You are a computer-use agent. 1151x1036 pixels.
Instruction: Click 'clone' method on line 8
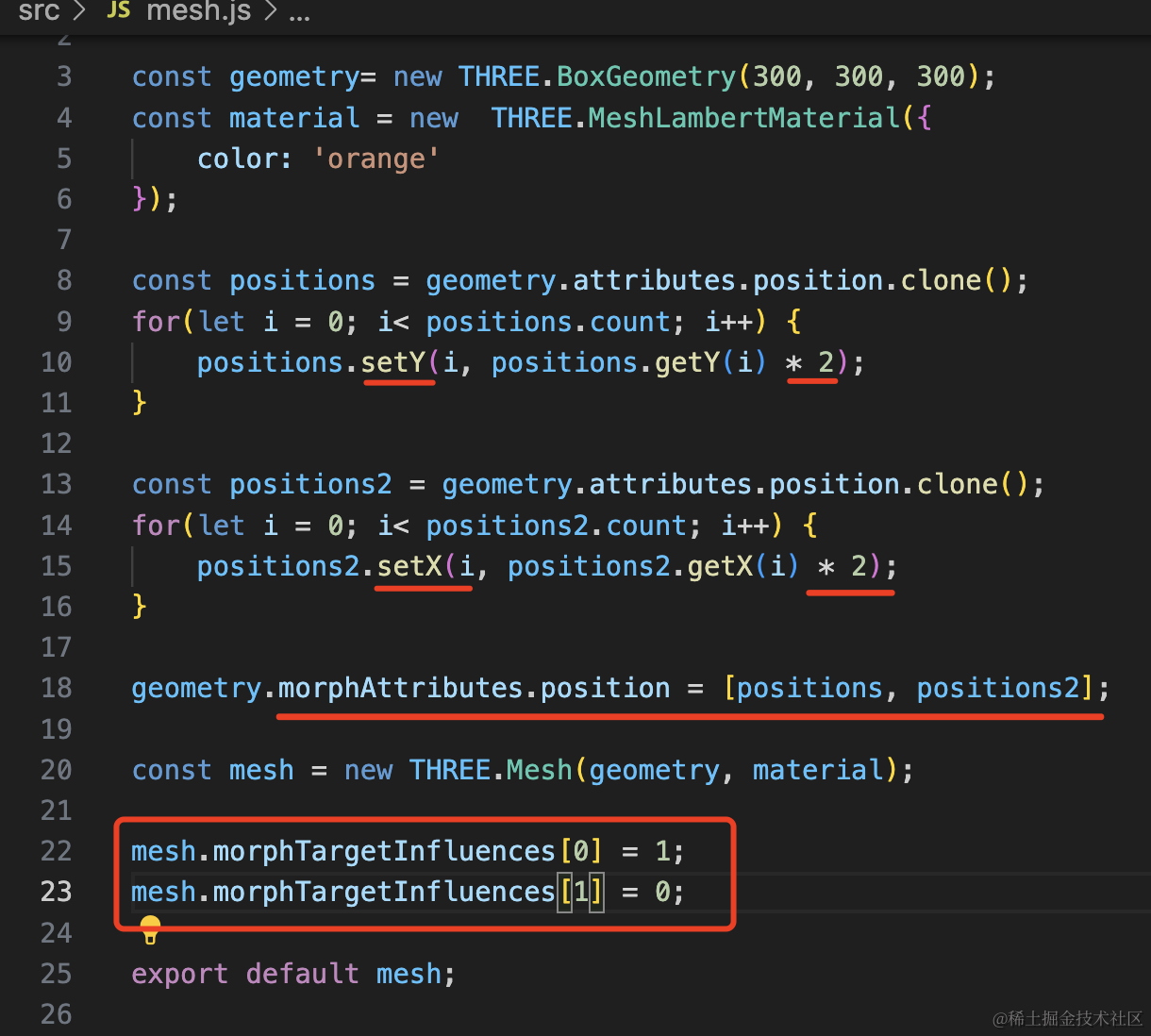click(941, 280)
